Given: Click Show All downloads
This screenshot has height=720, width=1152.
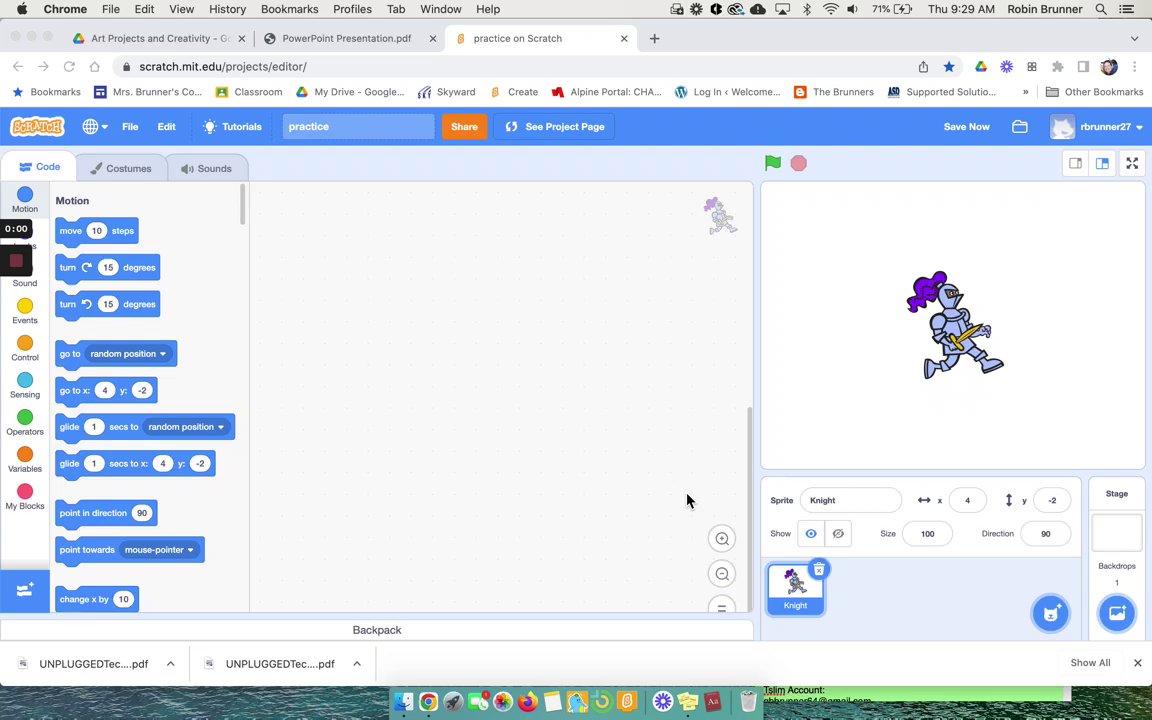Looking at the screenshot, I should coord(1090,663).
